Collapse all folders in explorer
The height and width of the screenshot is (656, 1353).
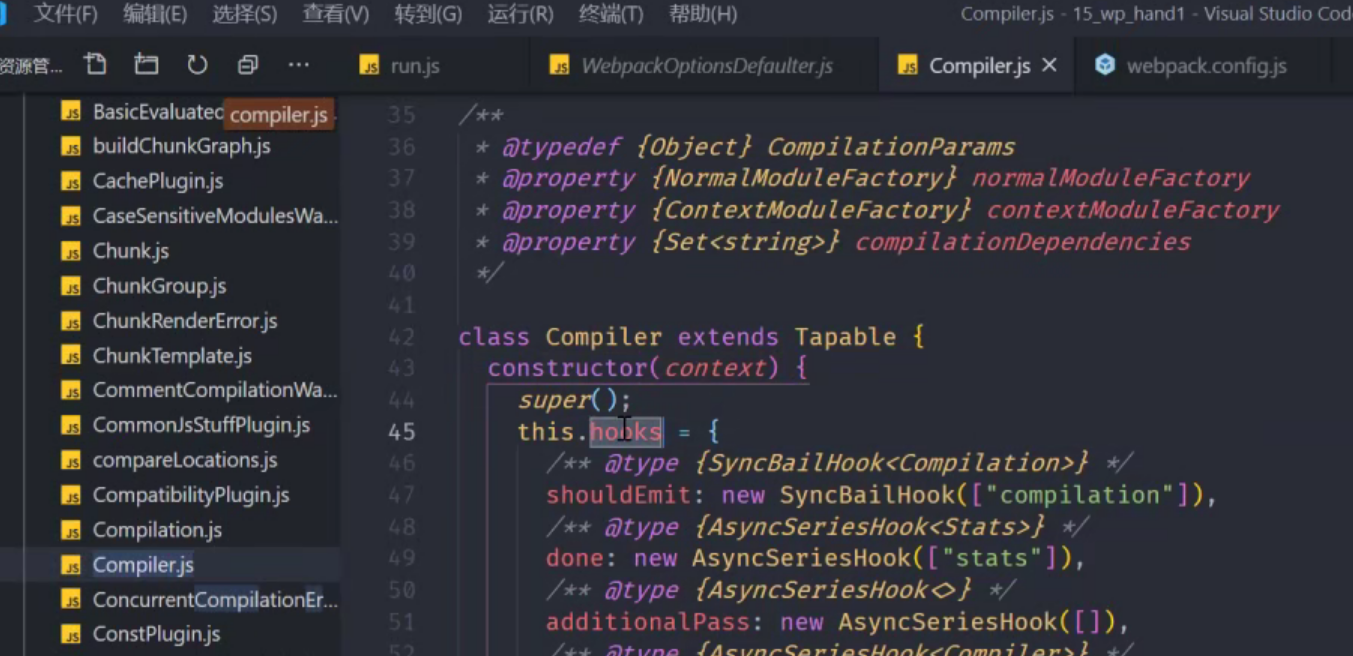coord(247,65)
